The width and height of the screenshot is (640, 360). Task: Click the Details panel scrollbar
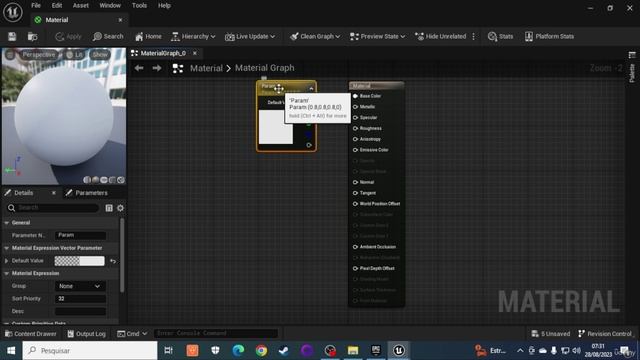coord(122,255)
